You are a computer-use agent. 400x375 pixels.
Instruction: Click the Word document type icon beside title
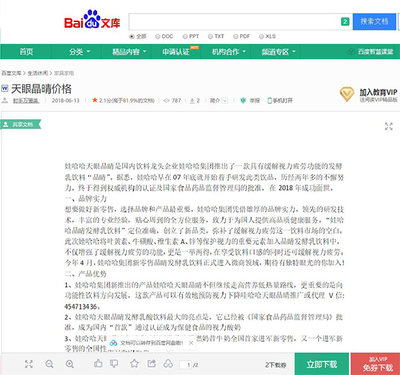(x=5, y=88)
